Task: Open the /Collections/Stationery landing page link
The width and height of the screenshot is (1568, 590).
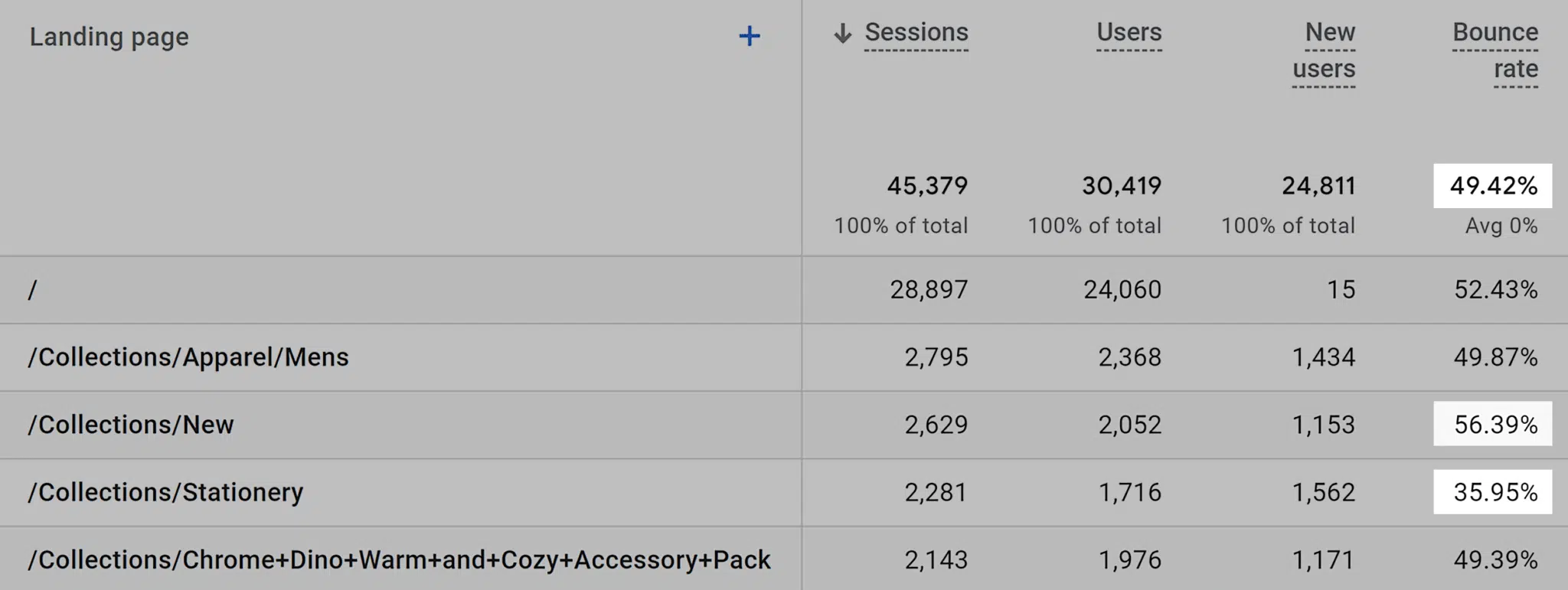Action: (165, 492)
